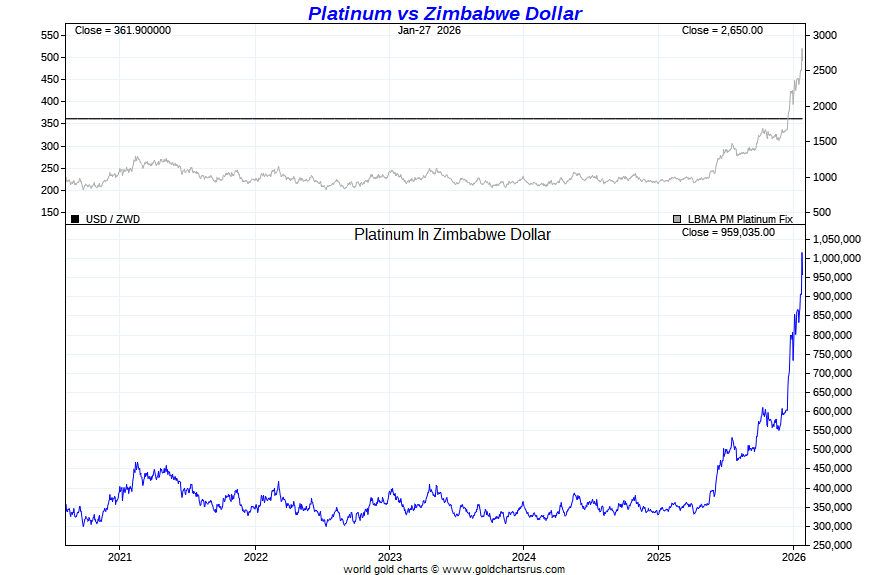Click the 150 left axis label
This screenshot has width=890, height=575.
pyautogui.click(x=50, y=212)
